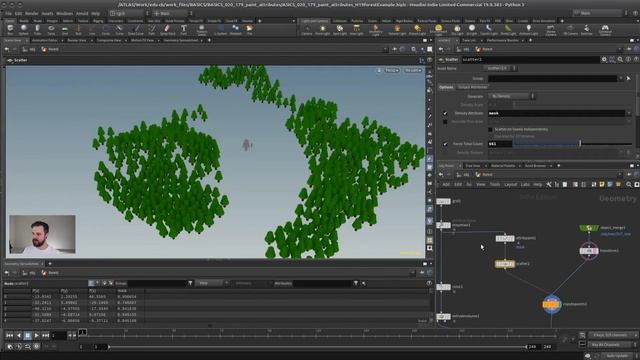Select the Grid shelf tool
Image resolution: width=640 pixels, height=360 pixels.
click(x=64, y=29)
